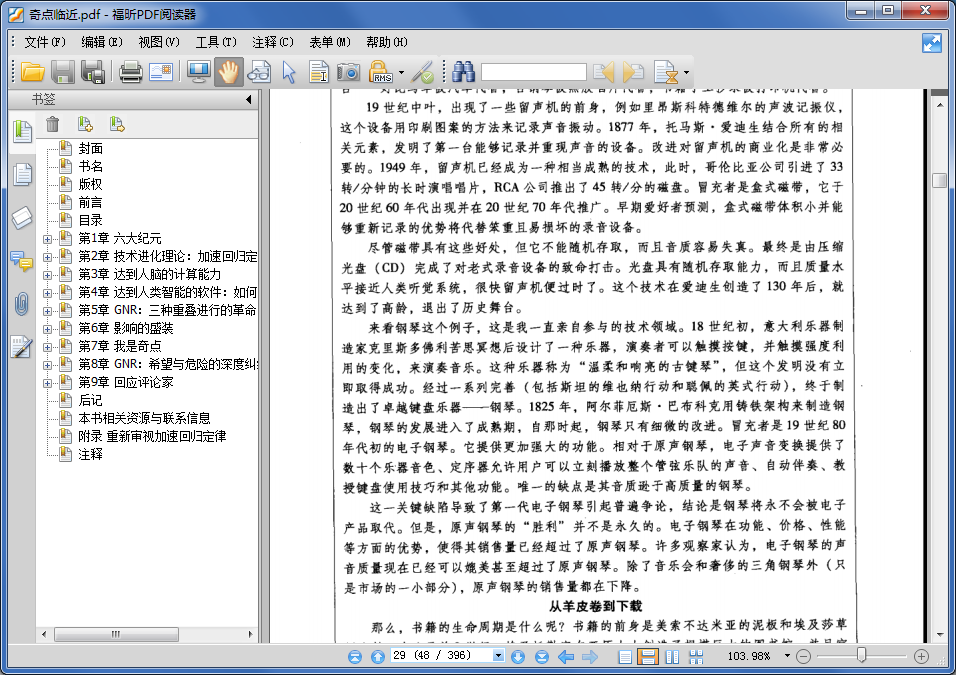Select the Hand tool
This screenshot has height=675, width=956.
tap(229, 73)
